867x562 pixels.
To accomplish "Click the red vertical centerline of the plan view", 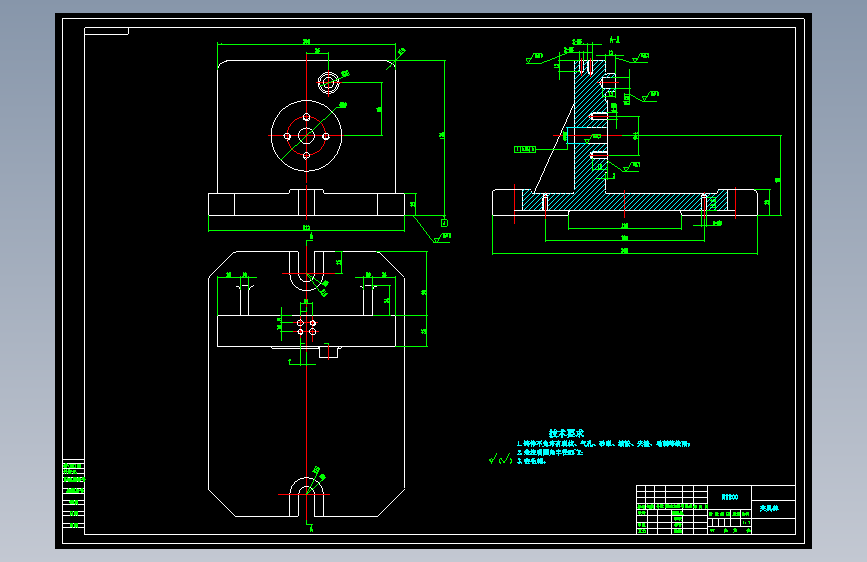I will click(306, 382).
